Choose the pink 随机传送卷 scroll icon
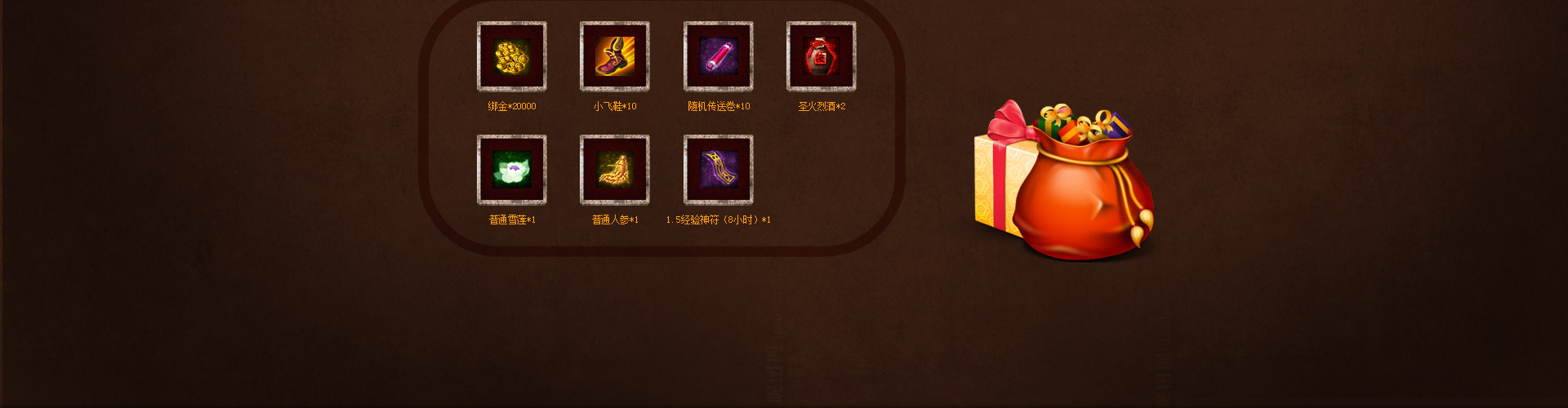Viewport: 1568px width, 408px height. pyautogui.click(x=719, y=56)
